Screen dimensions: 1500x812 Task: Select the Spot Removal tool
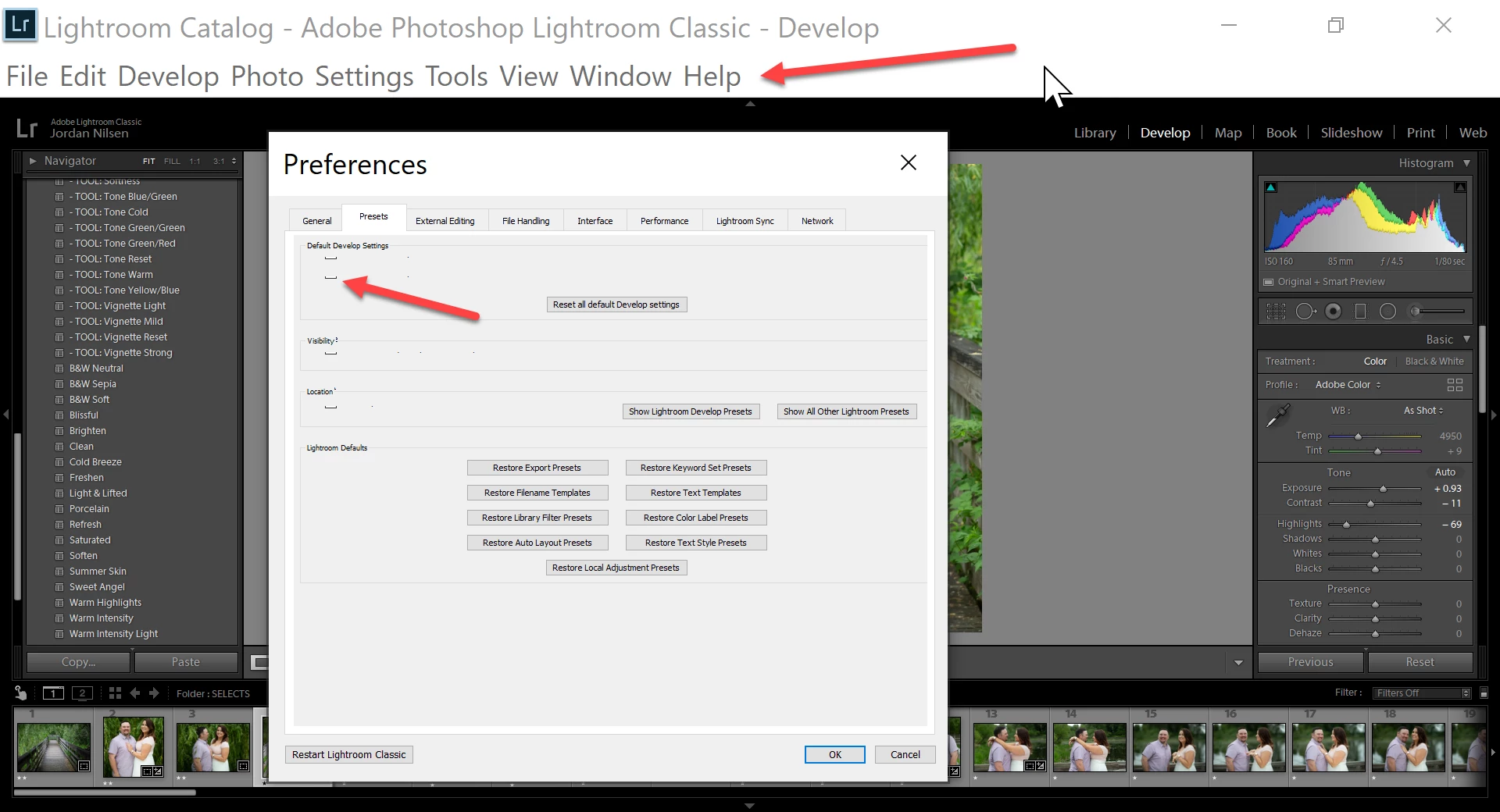point(1305,312)
